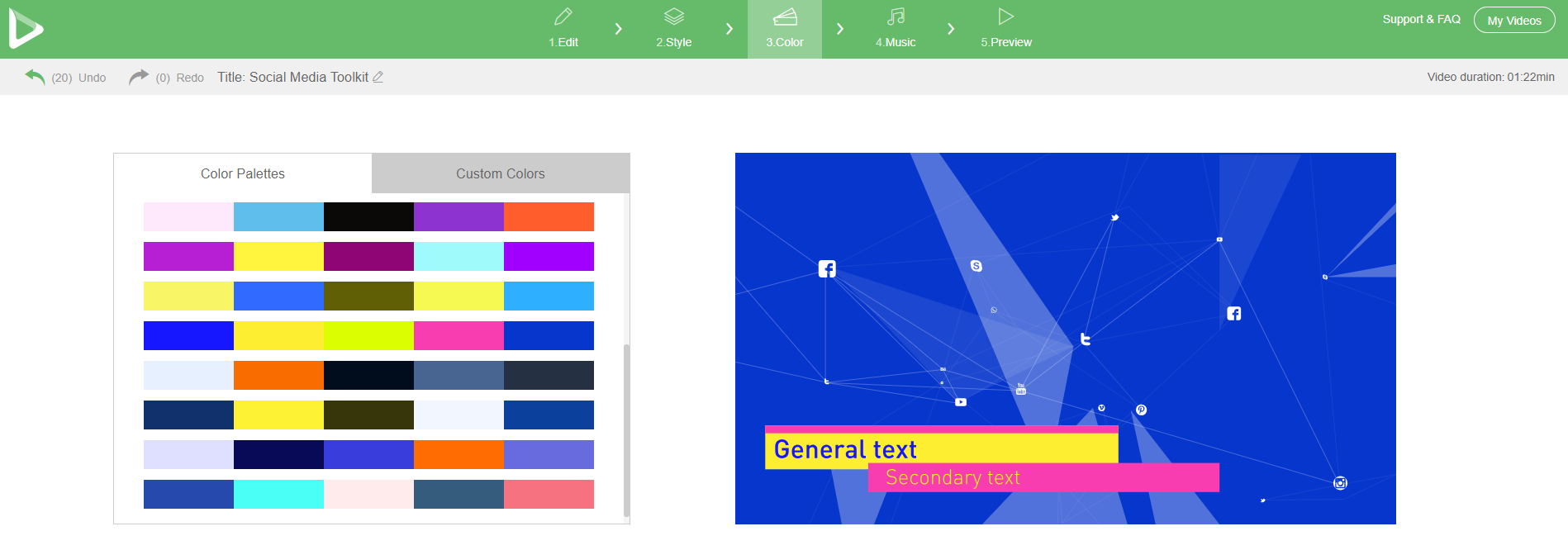
Task: Choose the dark olive swatch in sixth row
Action: pos(368,415)
